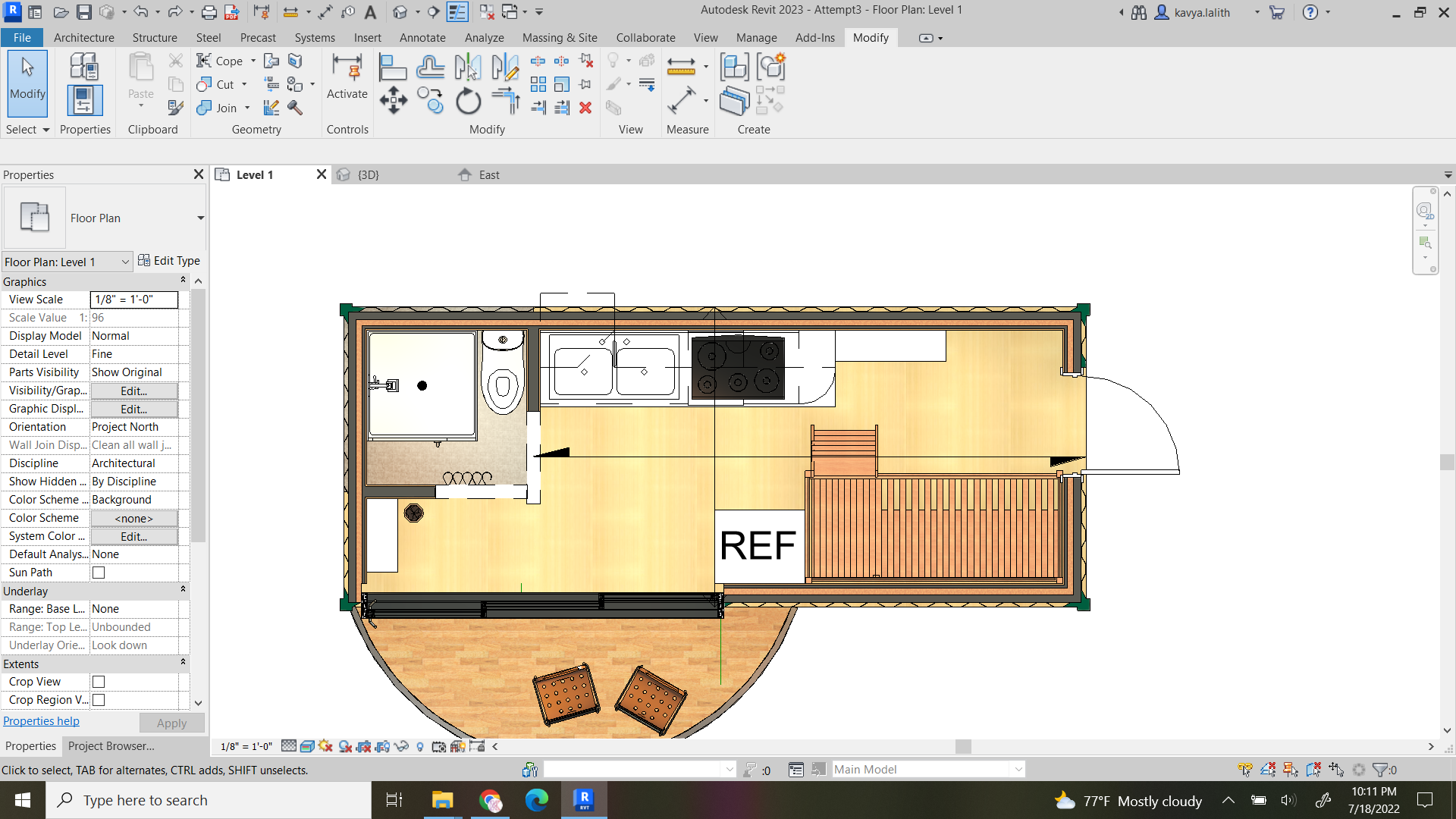Image resolution: width=1456 pixels, height=819 pixels.
Task: Open the Color Scheme dropdown
Action: tap(133, 518)
